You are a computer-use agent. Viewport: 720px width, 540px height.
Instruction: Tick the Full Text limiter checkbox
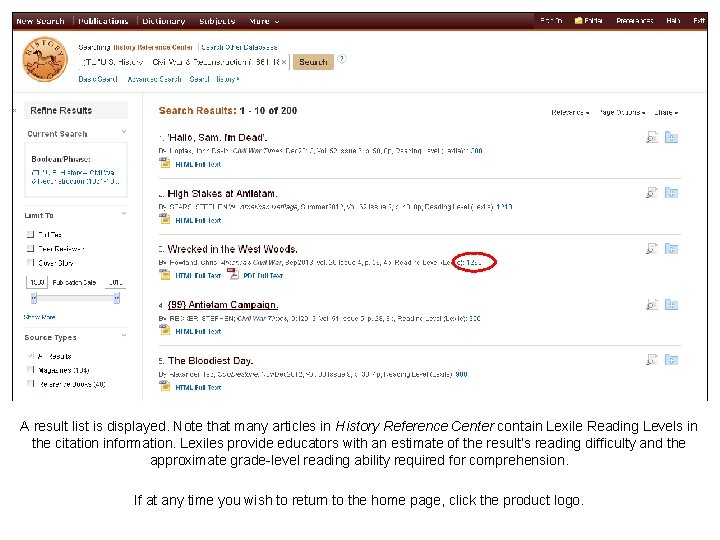[31, 235]
